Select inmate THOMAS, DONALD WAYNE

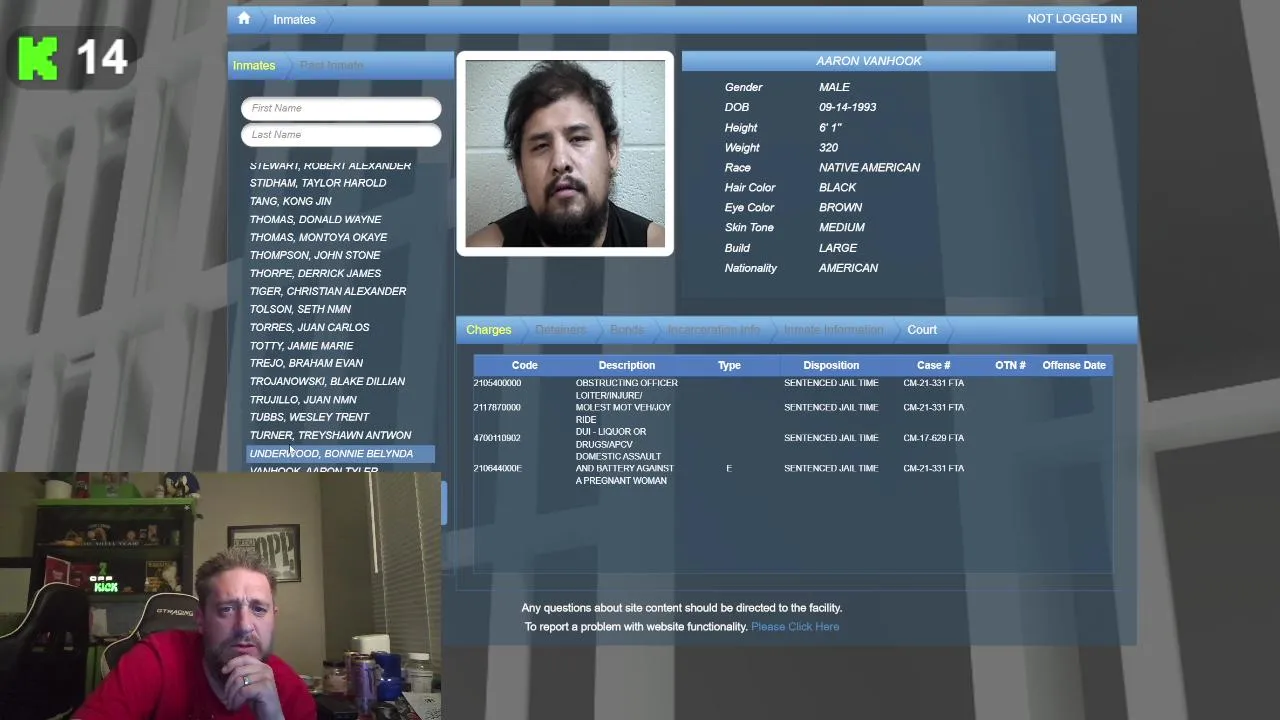point(315,219)
